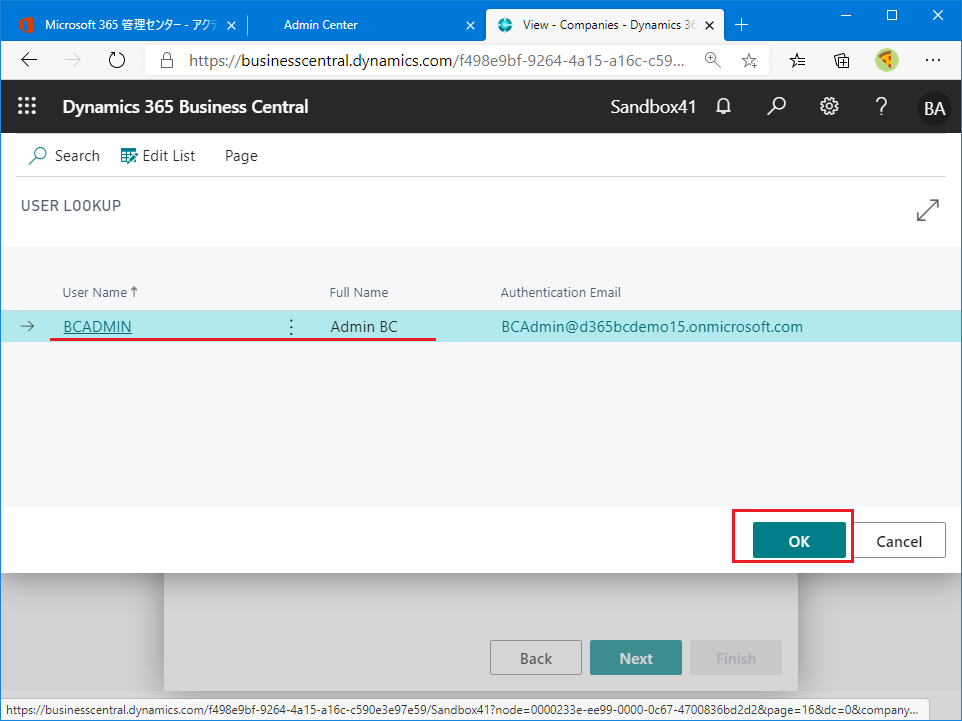Reload the page with the refresh icon
The width and height of the screenshot is (962, 721).
[117, 60]
